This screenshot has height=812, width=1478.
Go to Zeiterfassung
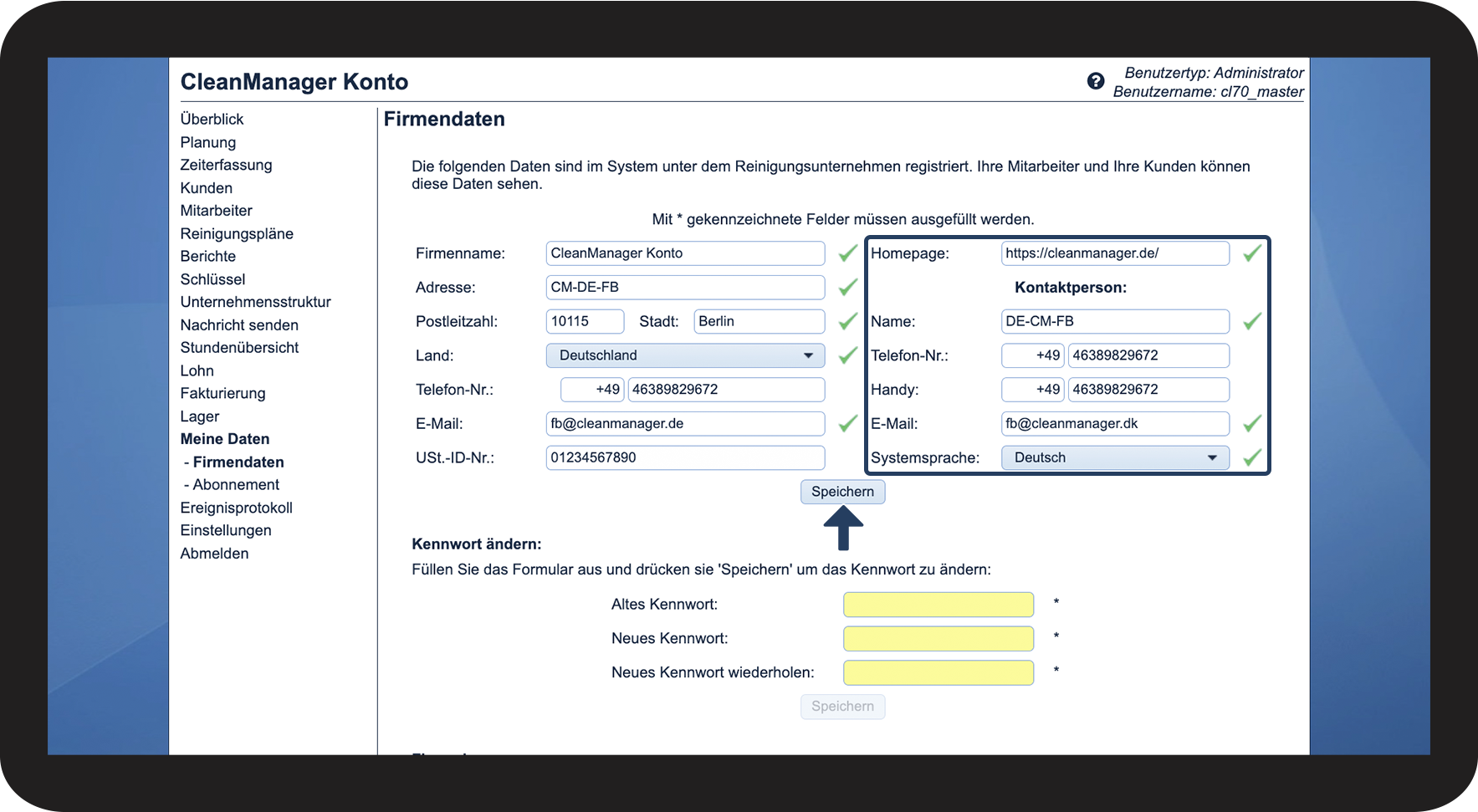[x=226, y=165]
